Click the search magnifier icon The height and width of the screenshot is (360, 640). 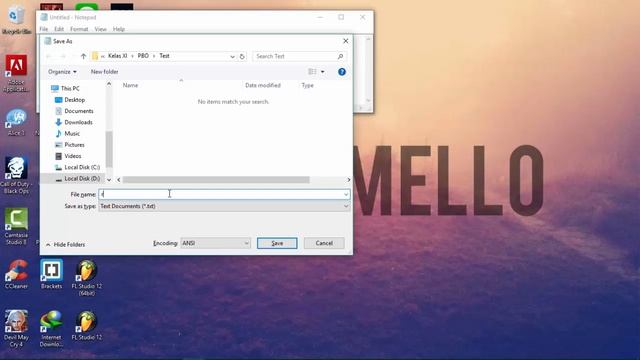pyautogui.click(x=340, y=56)
